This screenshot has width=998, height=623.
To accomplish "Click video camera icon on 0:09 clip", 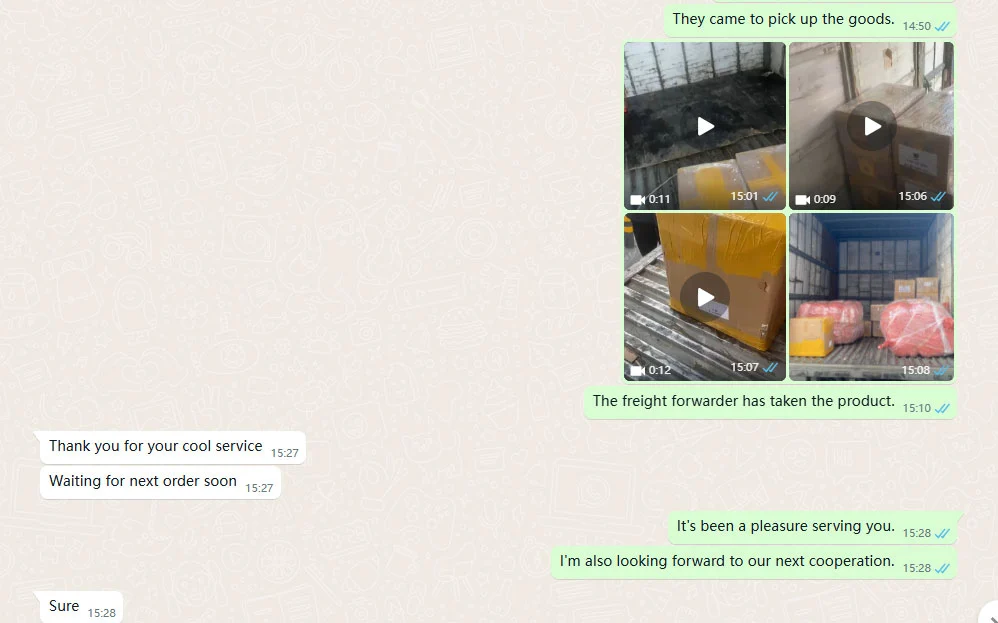I will [x=803, y=199].
